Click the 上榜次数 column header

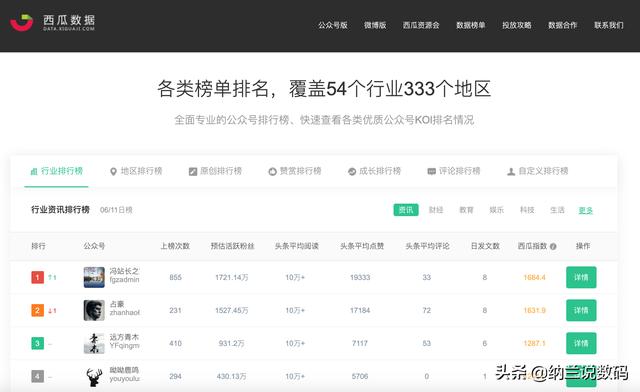[x=175, y=246]
